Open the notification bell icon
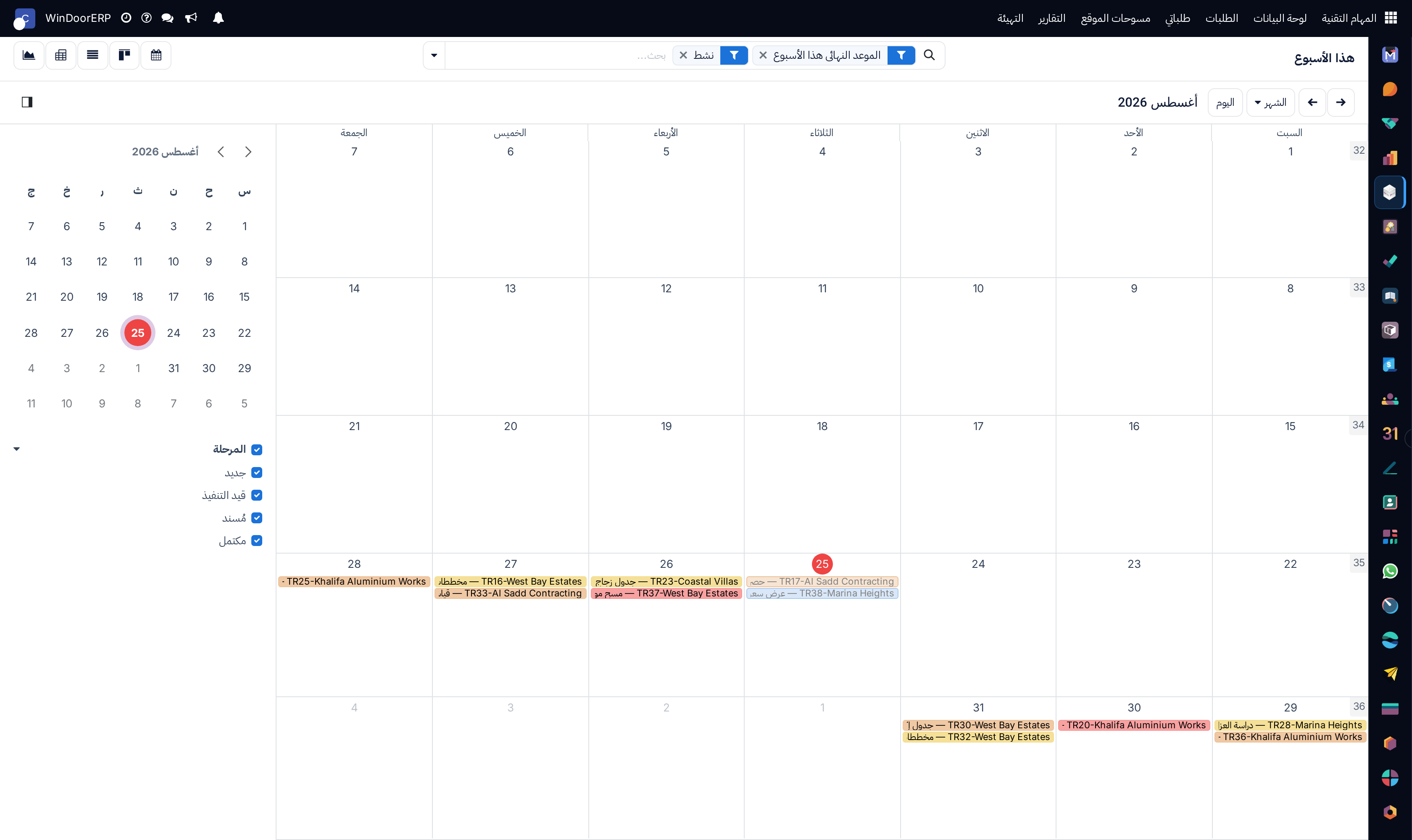The width and height of the screenshot is (1412, 840). click(x=218, y=18)
